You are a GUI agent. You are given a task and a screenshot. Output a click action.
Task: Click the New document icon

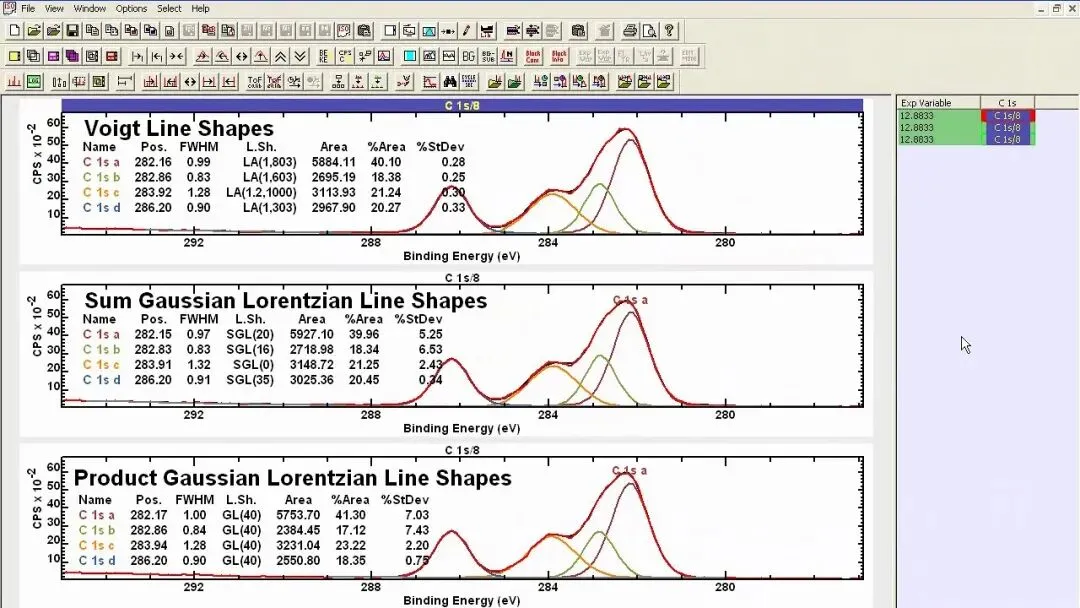[x=14, y=31]
